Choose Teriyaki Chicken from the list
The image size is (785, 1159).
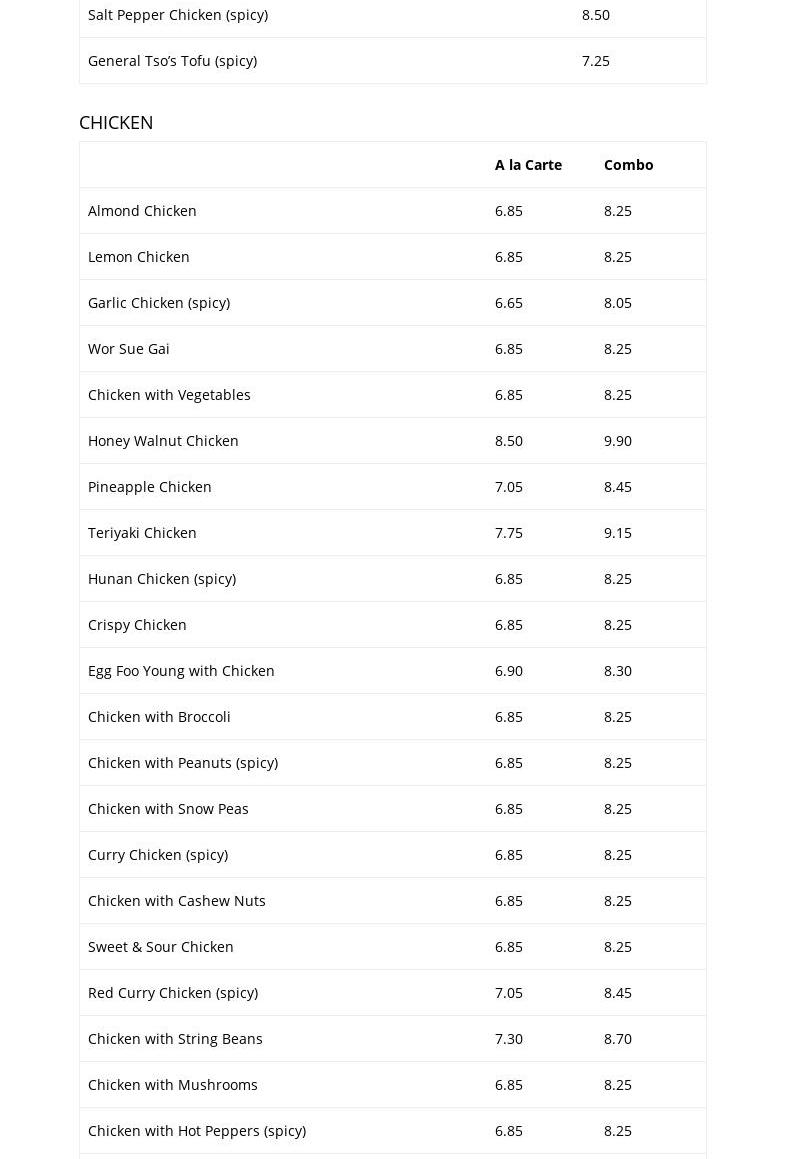(142, 532)
